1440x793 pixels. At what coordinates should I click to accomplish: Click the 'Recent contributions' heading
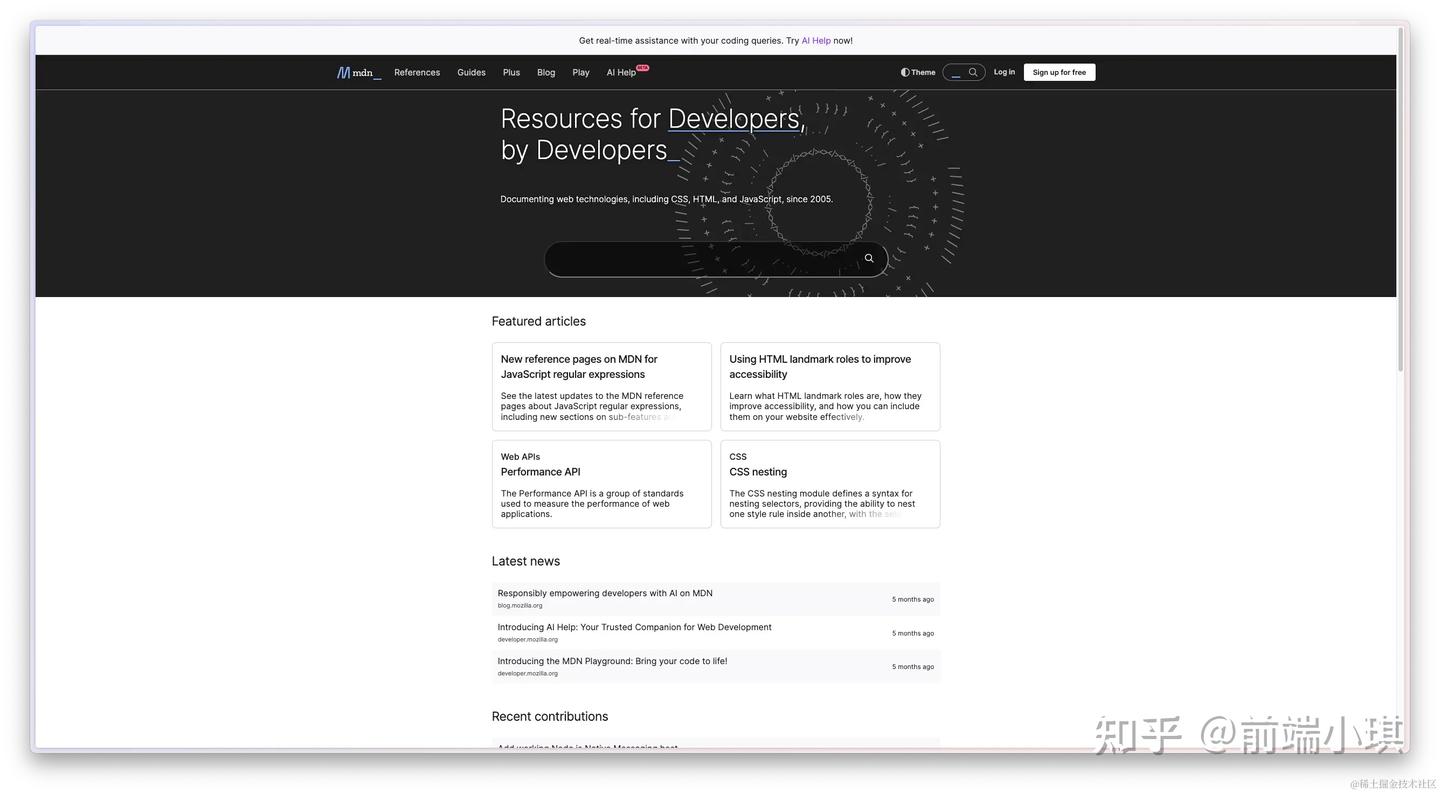pyautogui.click(x=550, y=716)
